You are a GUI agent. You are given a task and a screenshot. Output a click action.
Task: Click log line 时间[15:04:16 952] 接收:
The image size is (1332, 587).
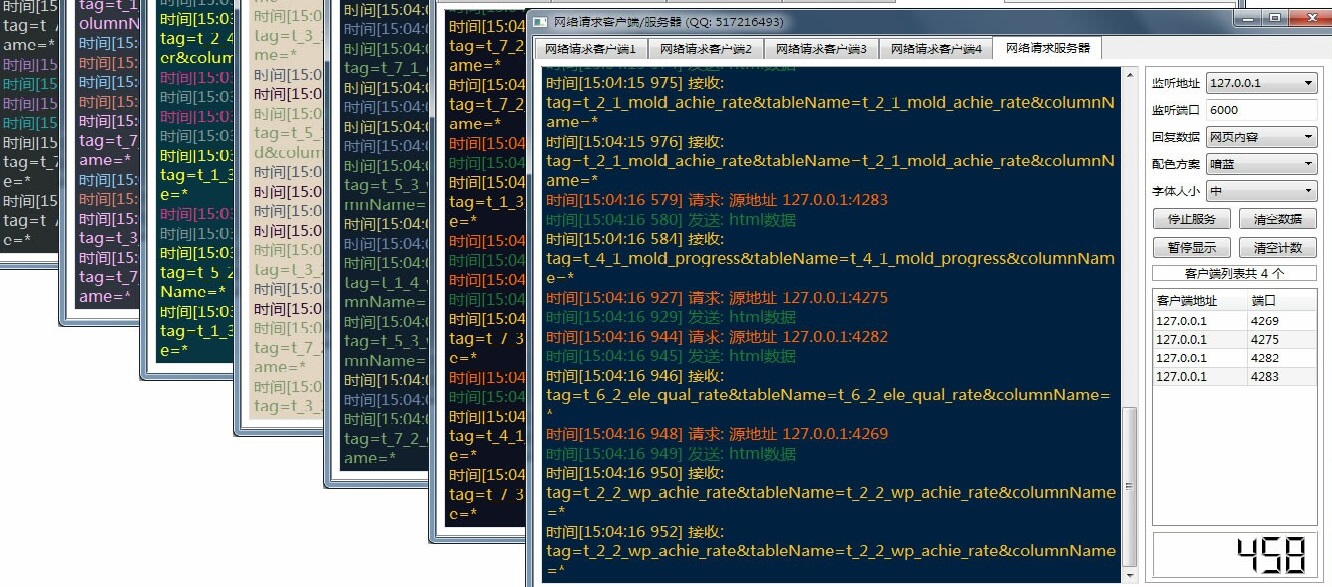635,532
